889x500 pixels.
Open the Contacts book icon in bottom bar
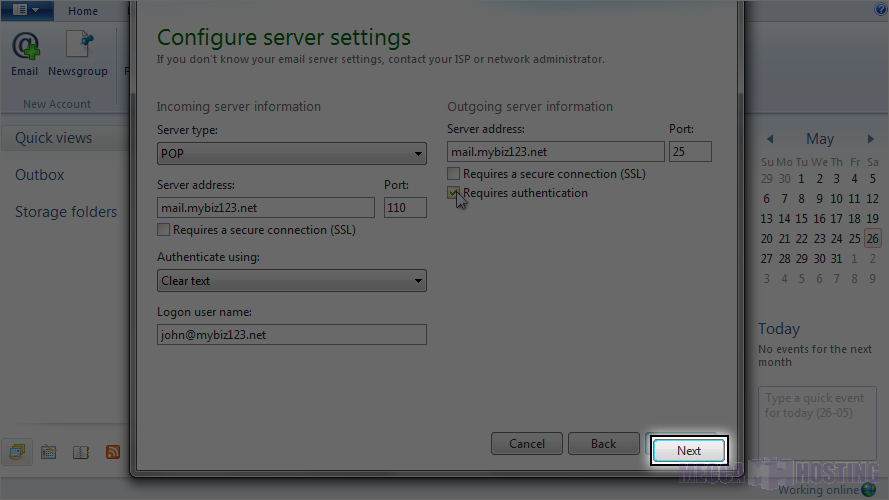pyautogui.click(x=81, y=452)
